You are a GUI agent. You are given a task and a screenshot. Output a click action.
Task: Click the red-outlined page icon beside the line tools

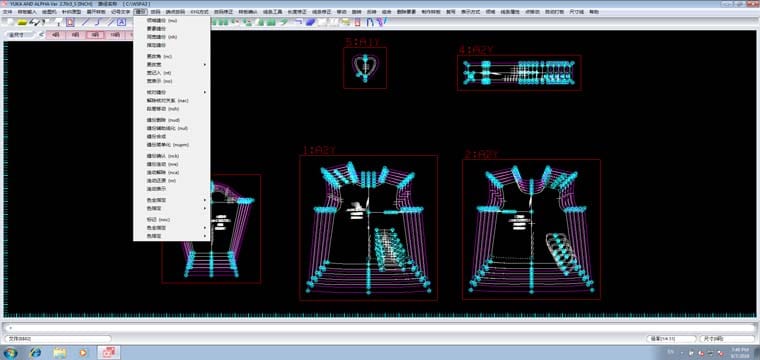coord(71,22)
